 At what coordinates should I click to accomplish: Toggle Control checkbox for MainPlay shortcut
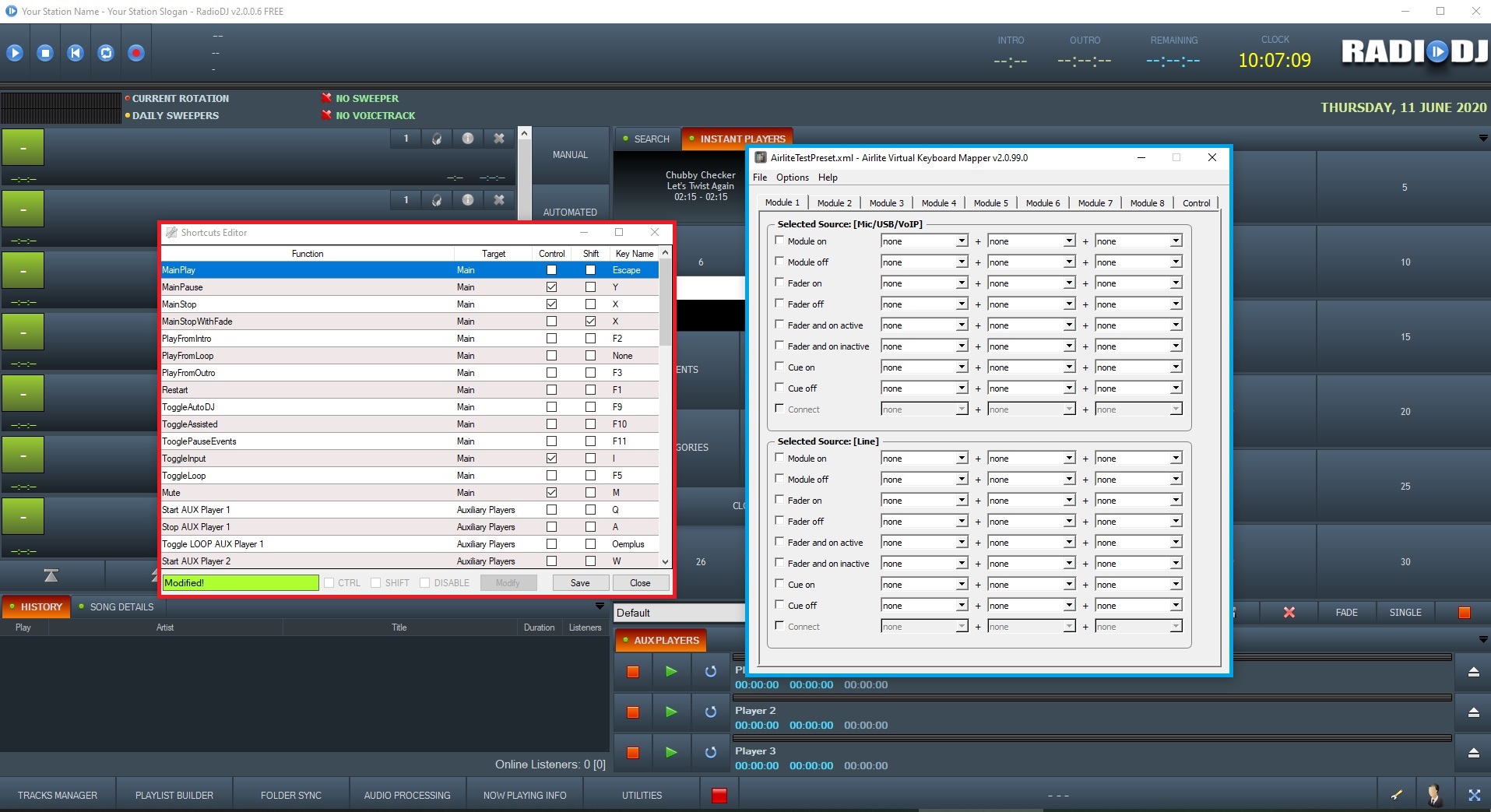[551, 270]
